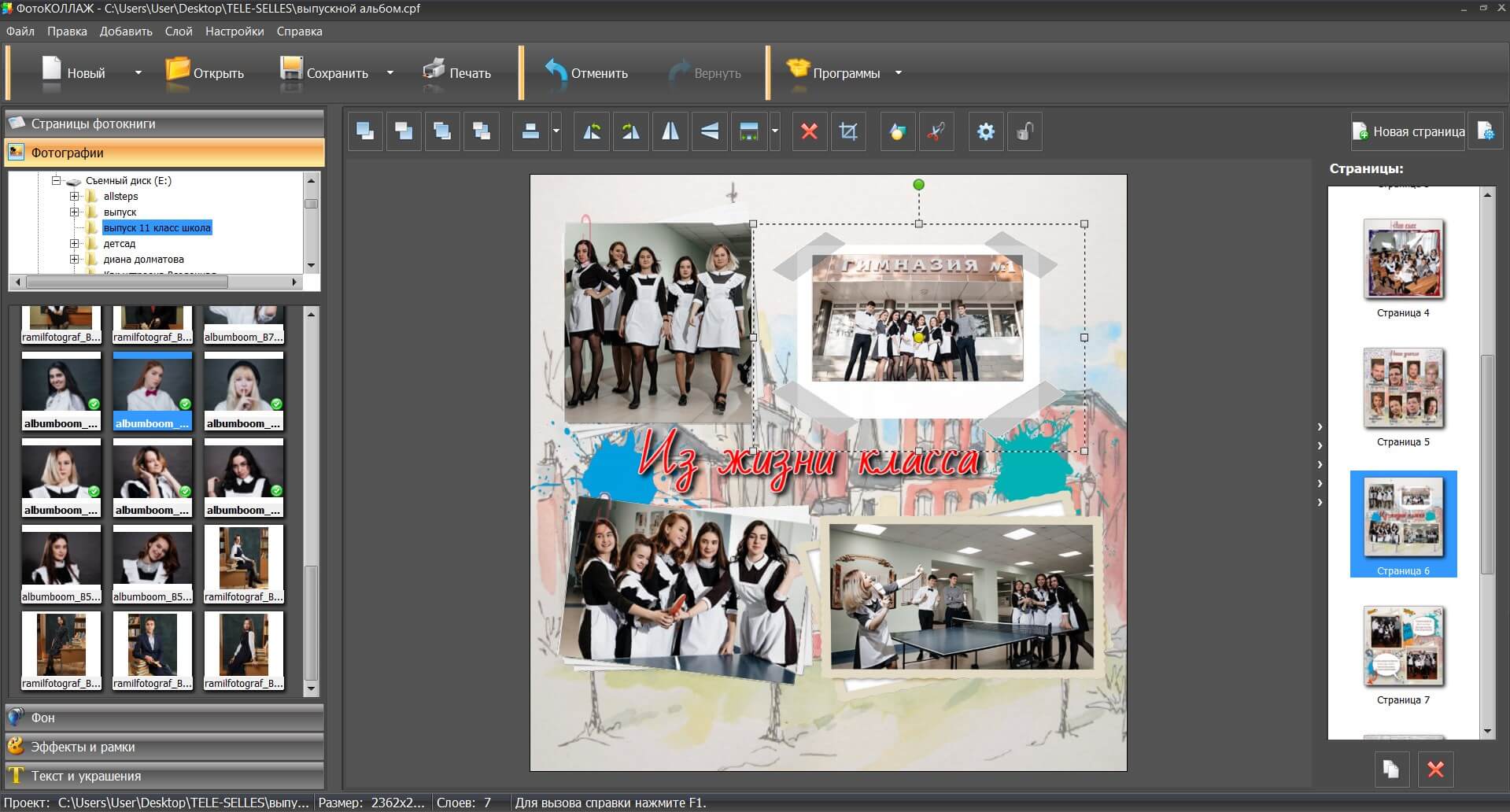Undo with the Отменить button
Screen dimensions: 1510x812
pos(586,72)
